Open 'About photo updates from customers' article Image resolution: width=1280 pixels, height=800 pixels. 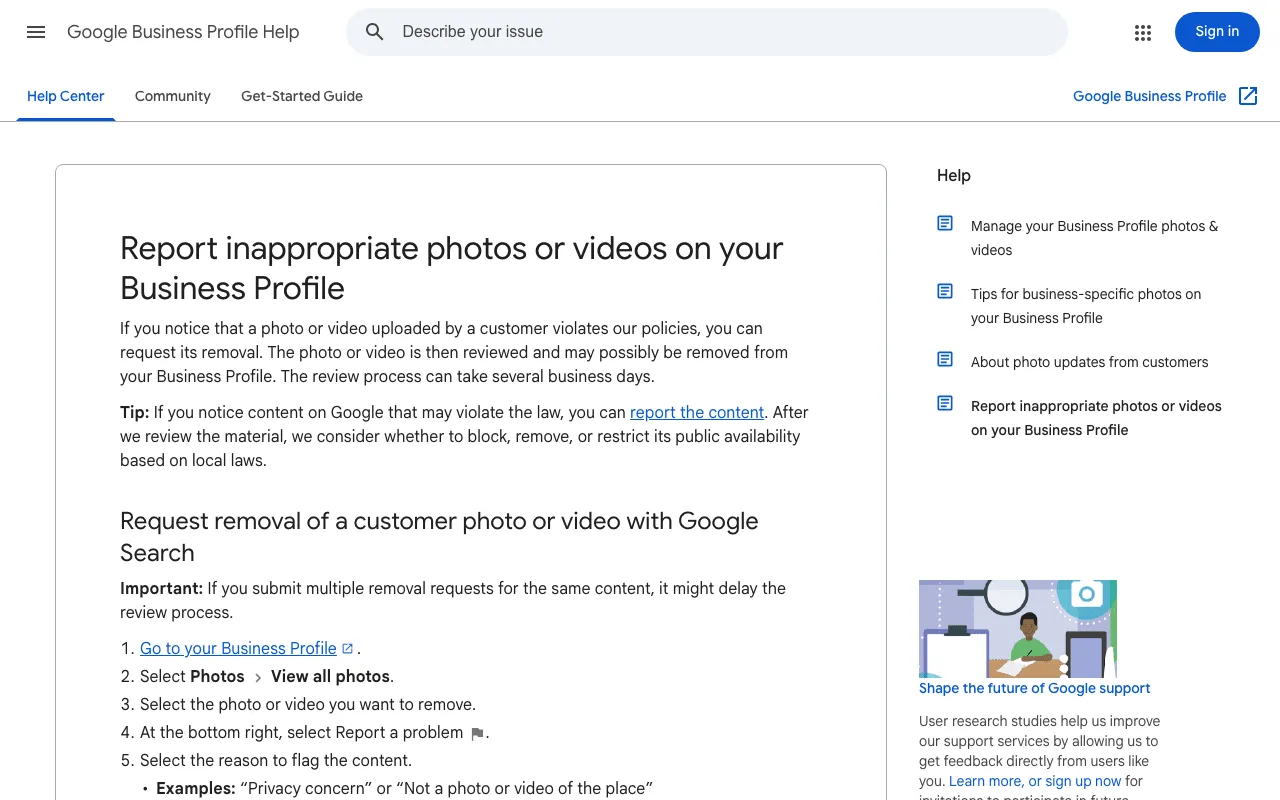click(x=1089, y=362)
